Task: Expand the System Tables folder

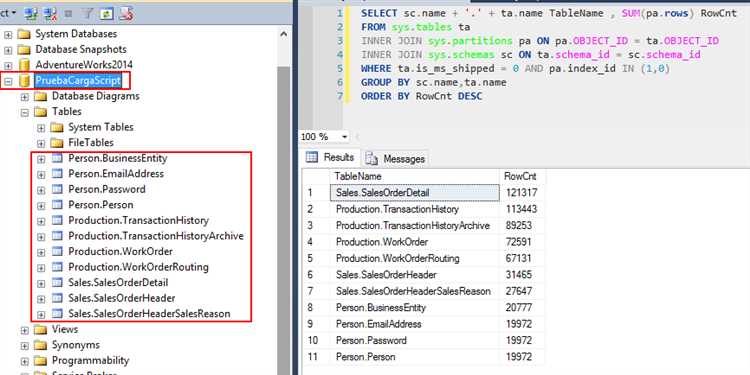Action: (x=41, y=128)
